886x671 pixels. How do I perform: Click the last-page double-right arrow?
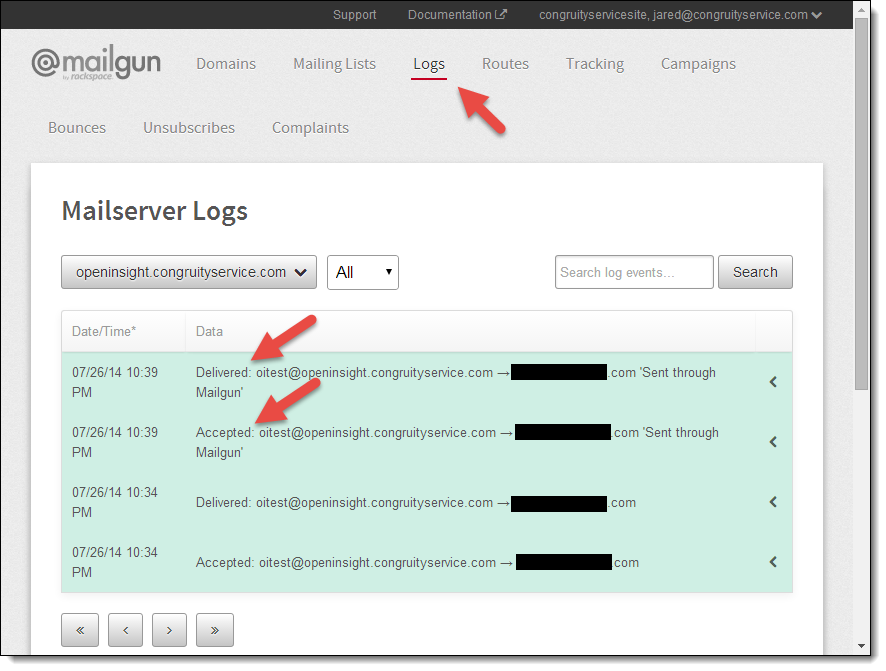(215, 630)
